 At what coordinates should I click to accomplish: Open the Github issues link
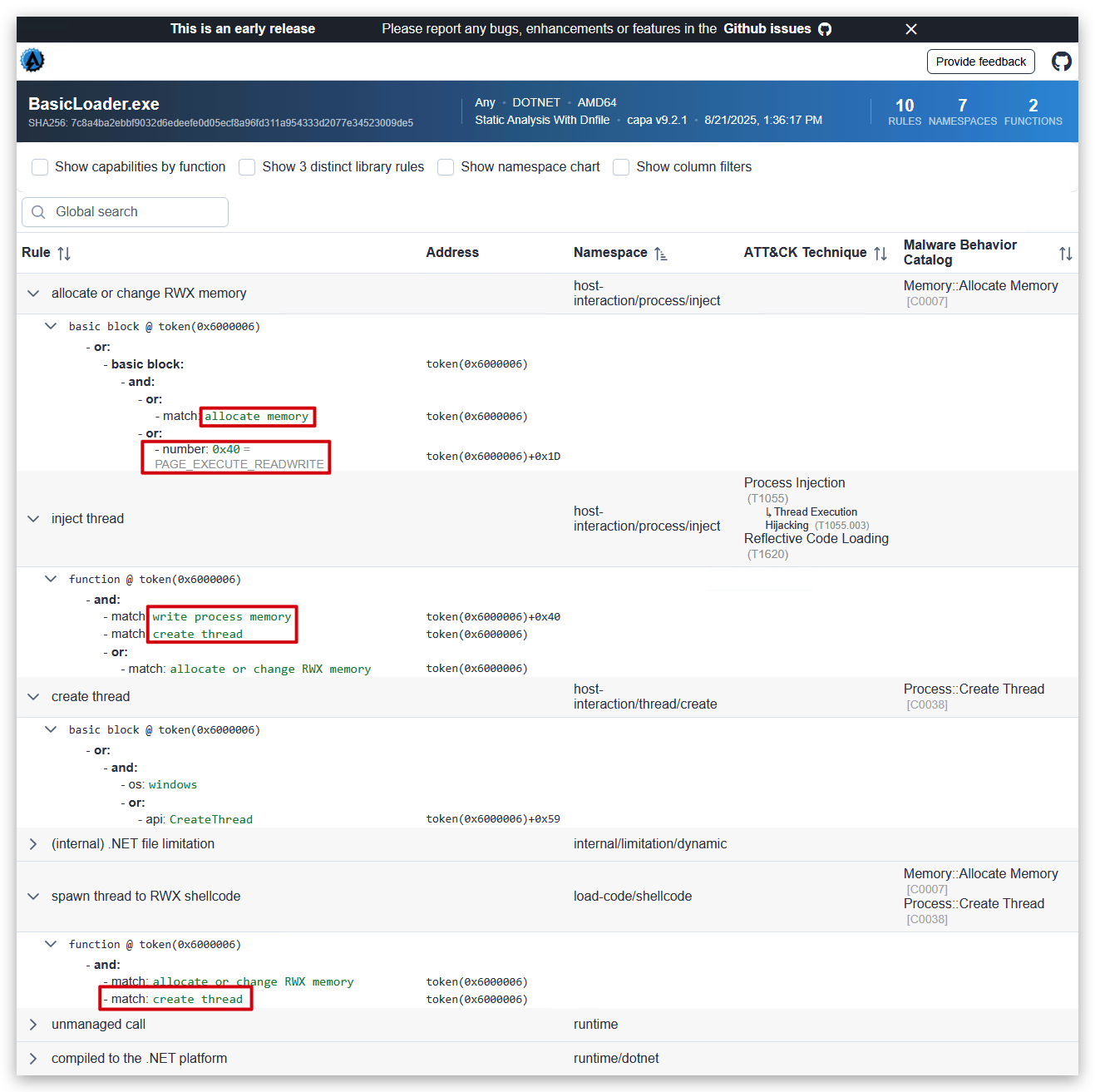777,29
